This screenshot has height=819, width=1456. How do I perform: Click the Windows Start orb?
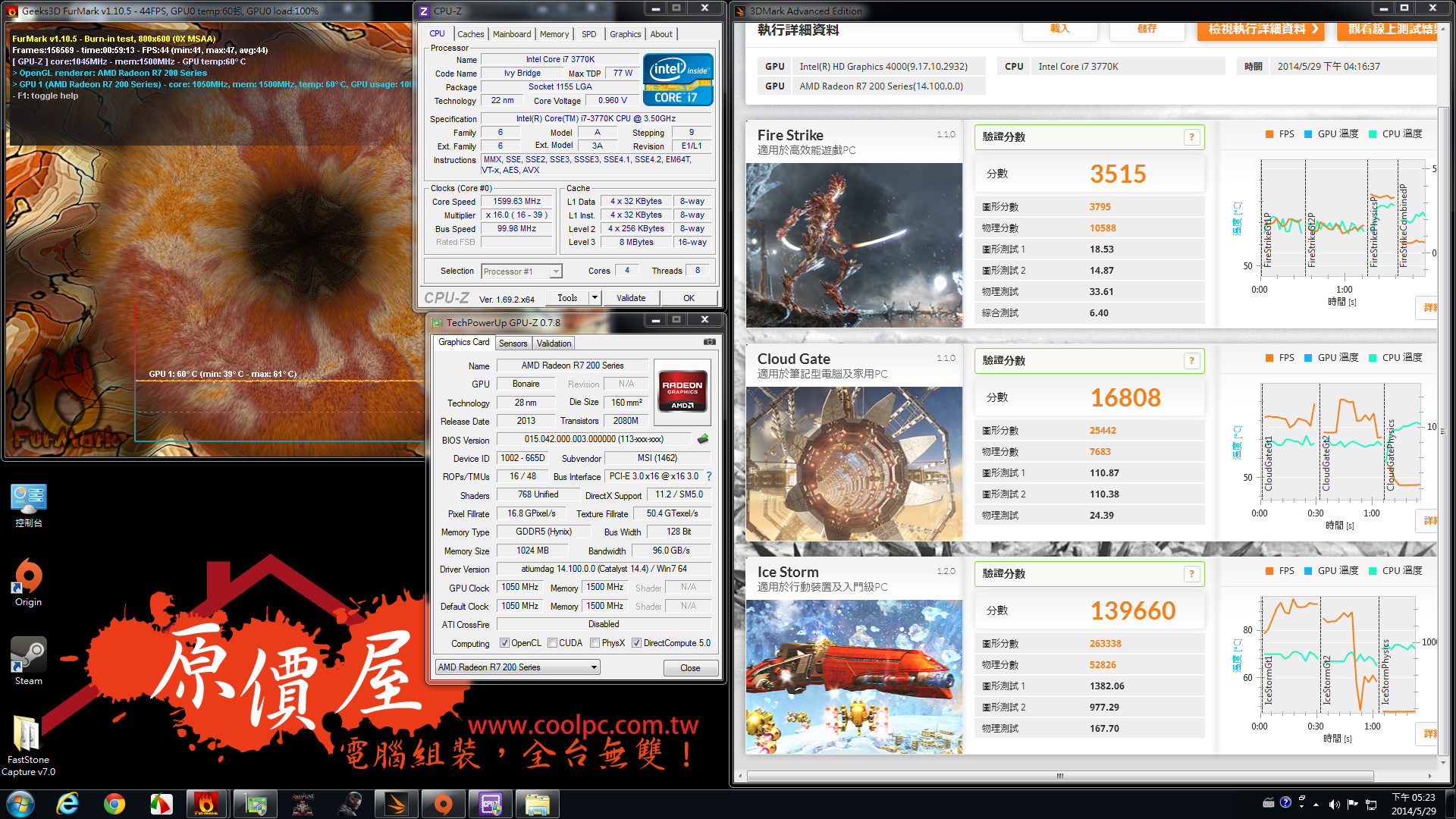[20, 804]
